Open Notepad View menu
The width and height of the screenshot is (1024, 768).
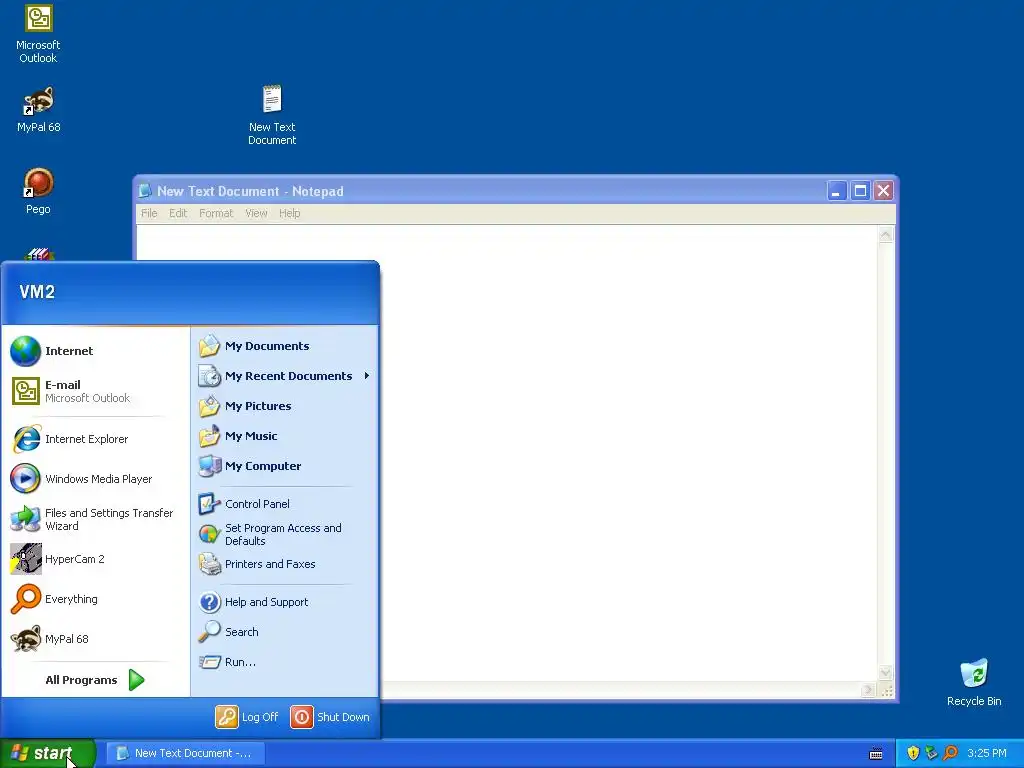click(256, 213)
